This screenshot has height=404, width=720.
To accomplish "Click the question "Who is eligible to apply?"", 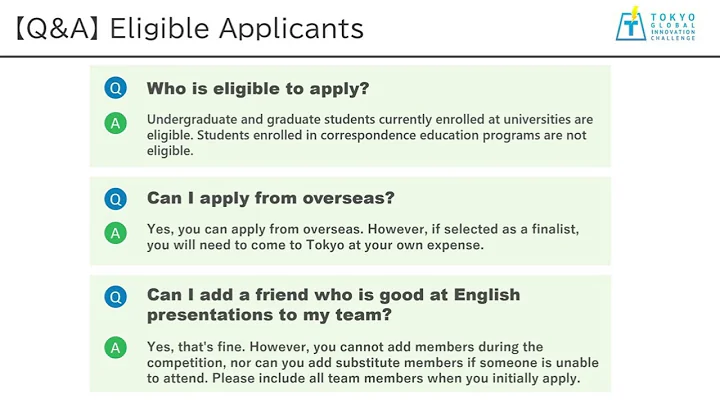I will point(258,89).
